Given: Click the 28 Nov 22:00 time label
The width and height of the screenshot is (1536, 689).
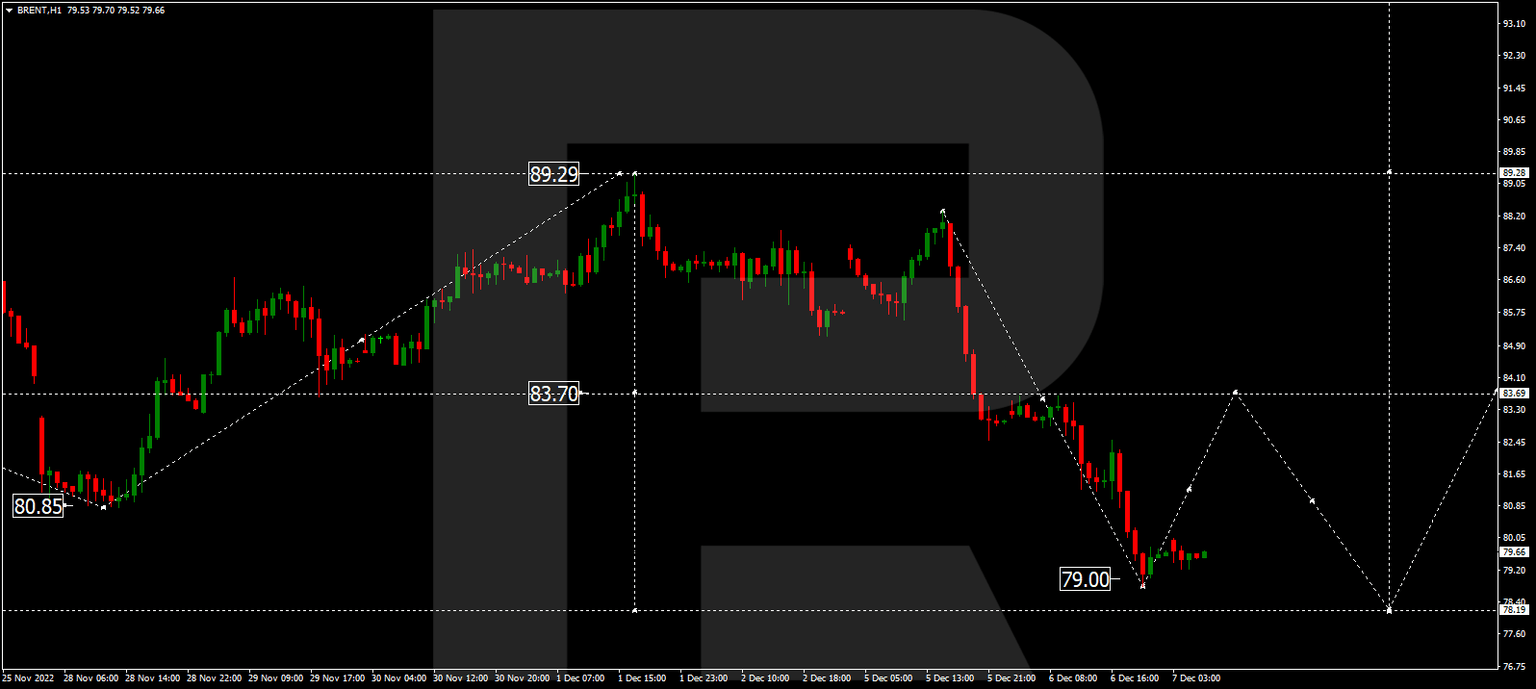Looking at the screenshot, I should [x=215, y=677].
